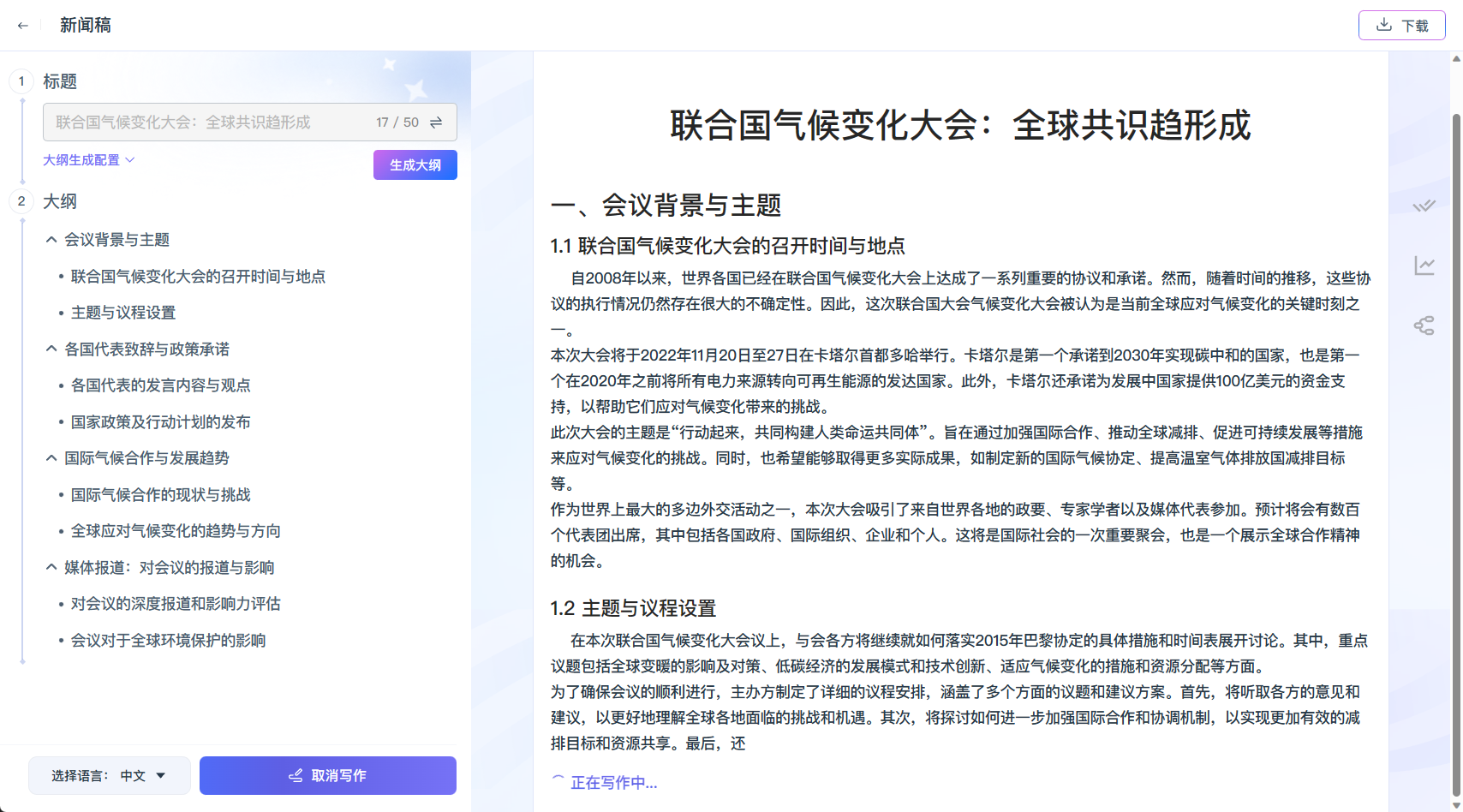Click the back arrow icon

[23, 26]
